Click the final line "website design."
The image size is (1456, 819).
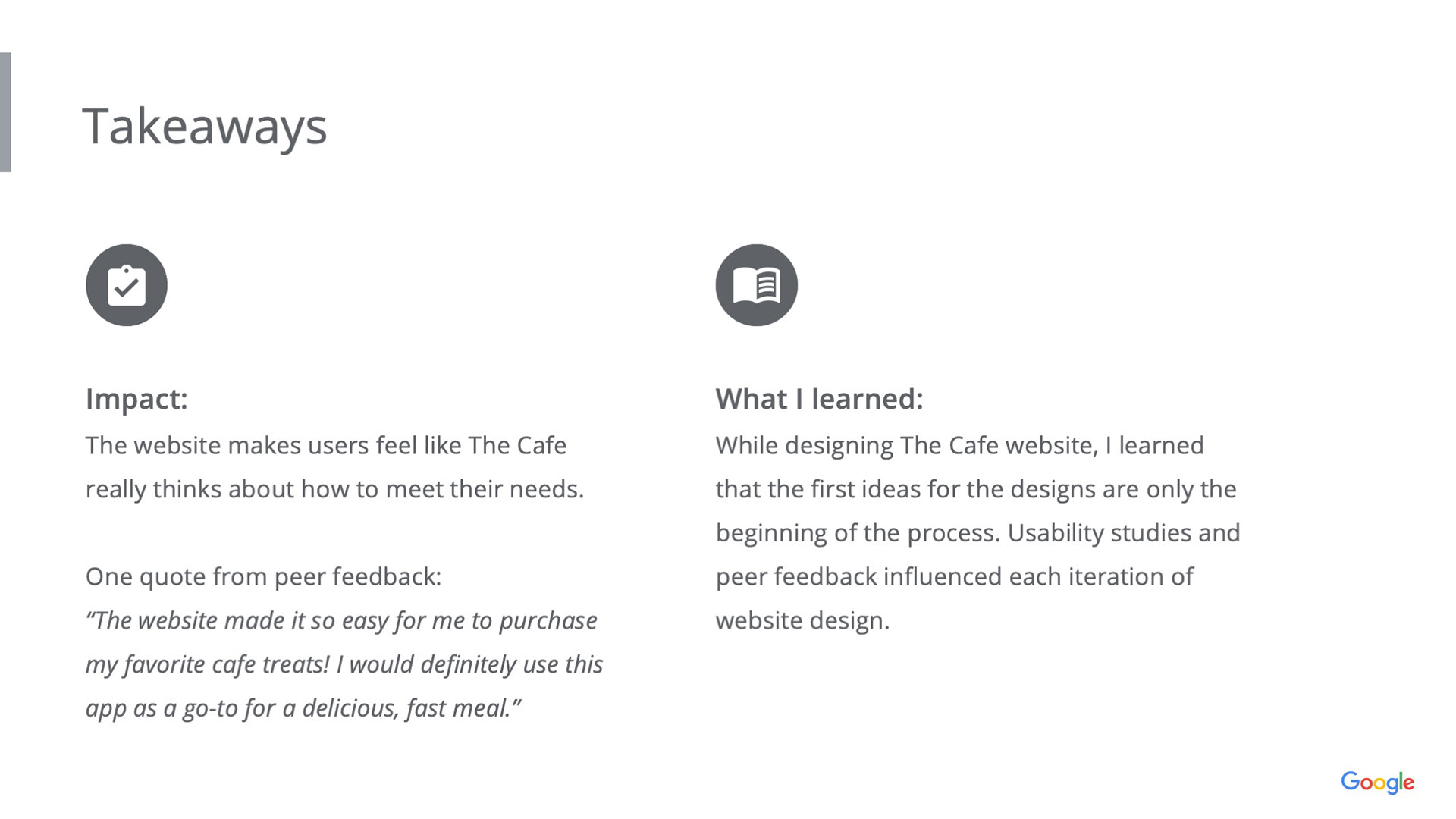click(802, 620)
